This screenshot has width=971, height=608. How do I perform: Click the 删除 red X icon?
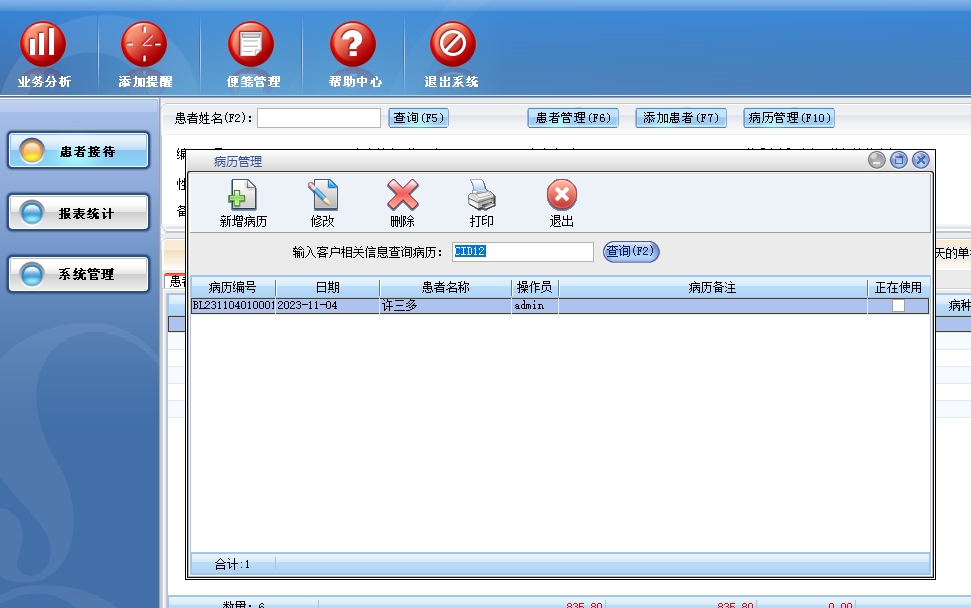pyautogui.click(x=402, y=195)
